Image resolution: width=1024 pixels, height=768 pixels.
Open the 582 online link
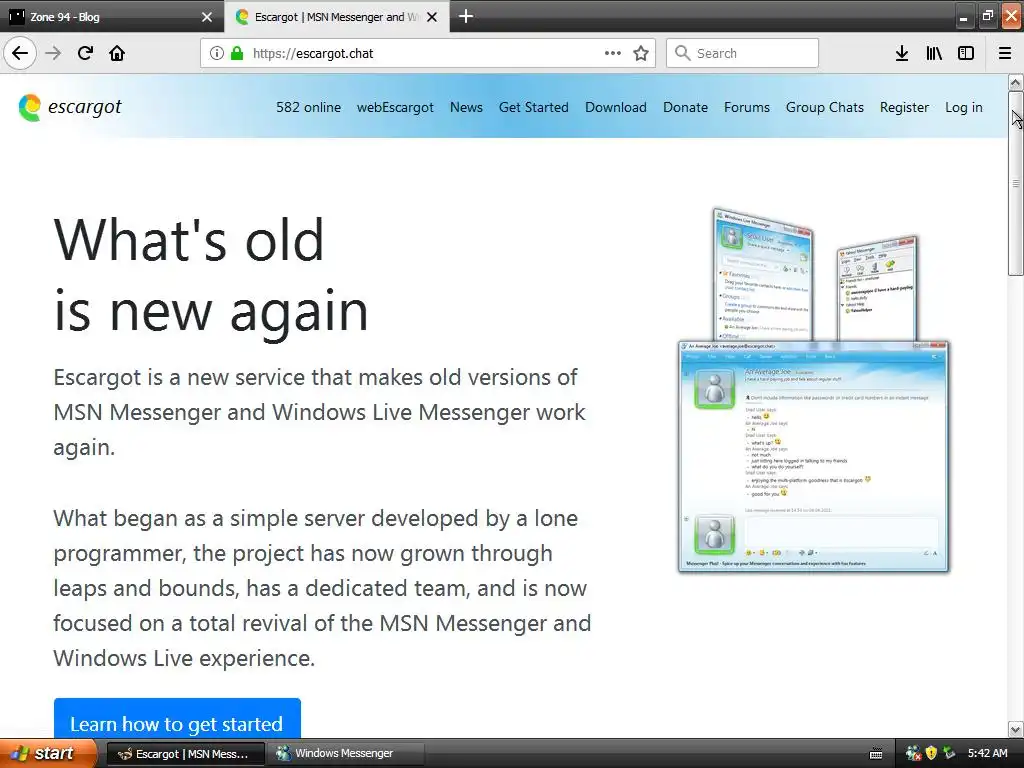click(x=308, y=107)
